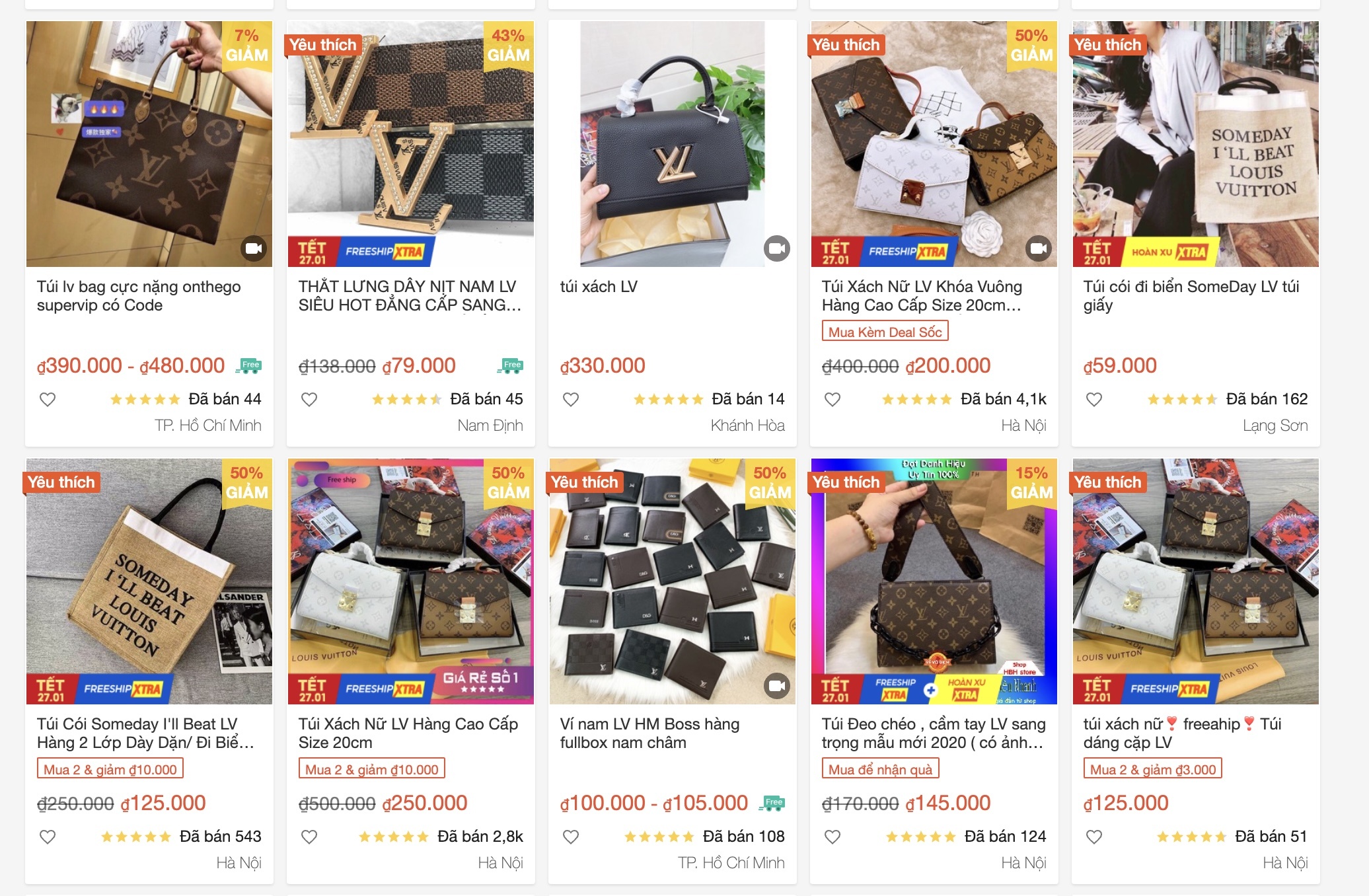Click heart icon under Ví nam LV HM Boss
This screenshot has width=1369, height=896.
(x=571, y=837)
